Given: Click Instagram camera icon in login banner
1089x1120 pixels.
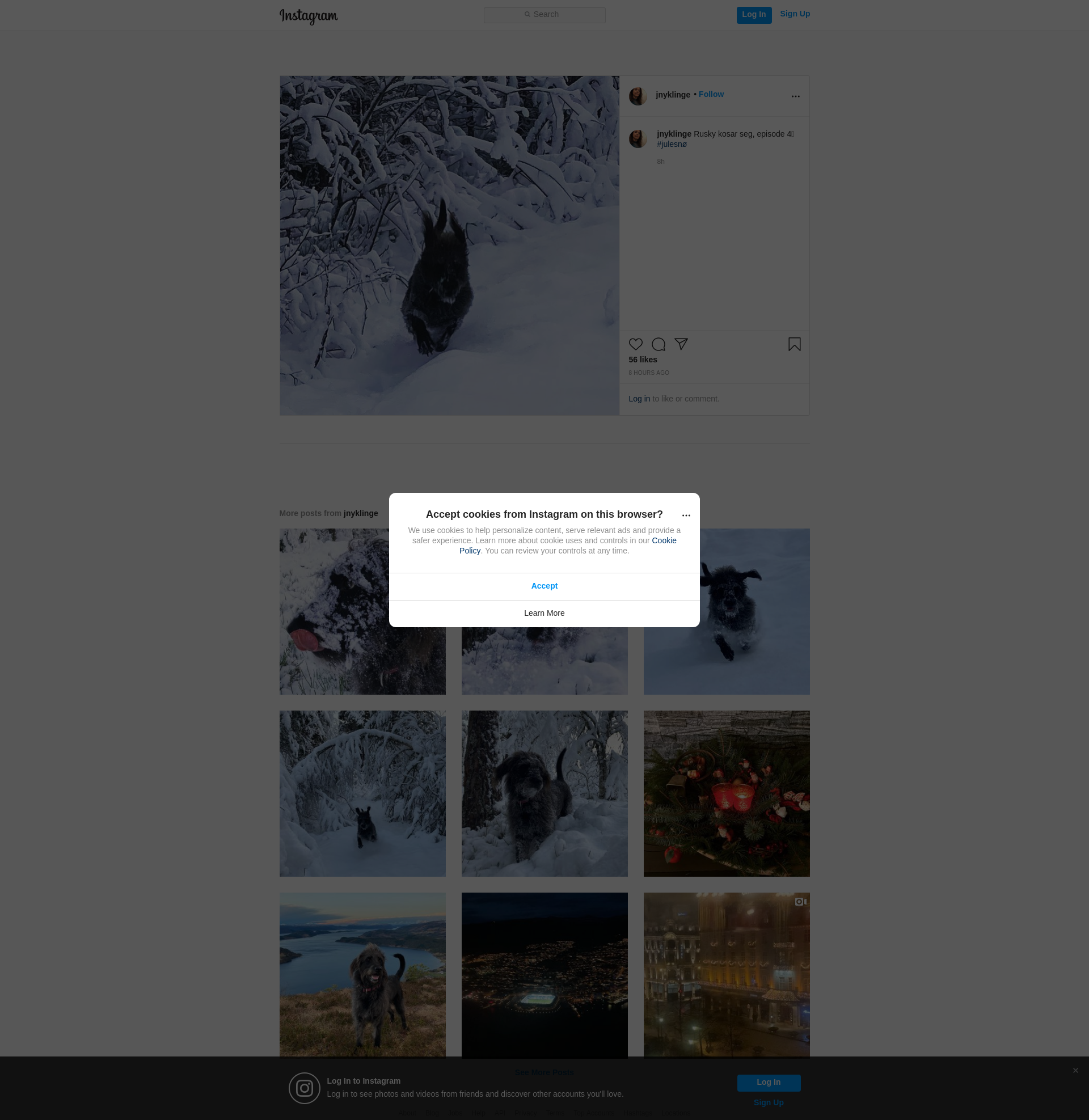Looking at the screenshot, I should point(304,1088).
